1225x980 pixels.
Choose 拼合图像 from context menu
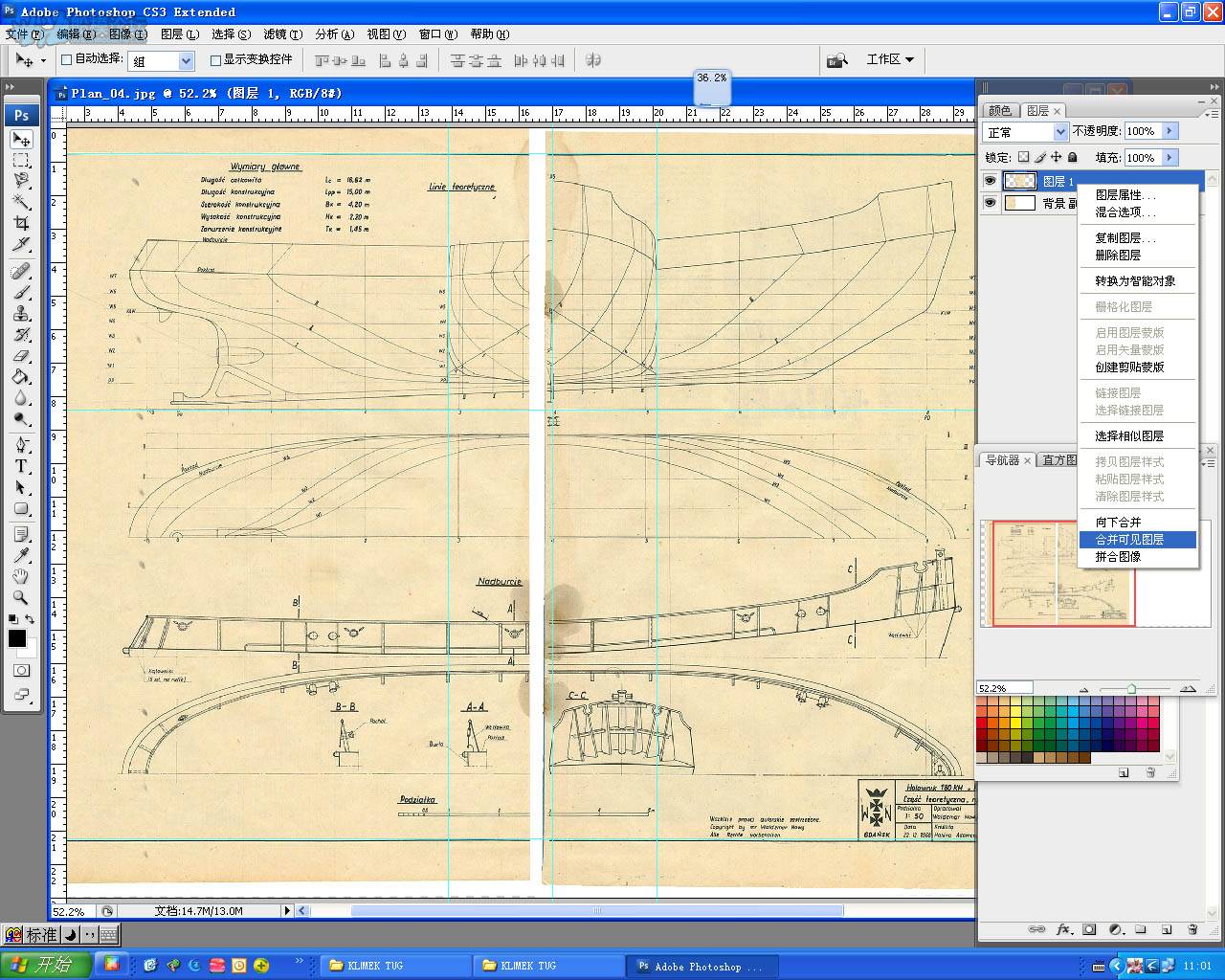coord(1137,557)
